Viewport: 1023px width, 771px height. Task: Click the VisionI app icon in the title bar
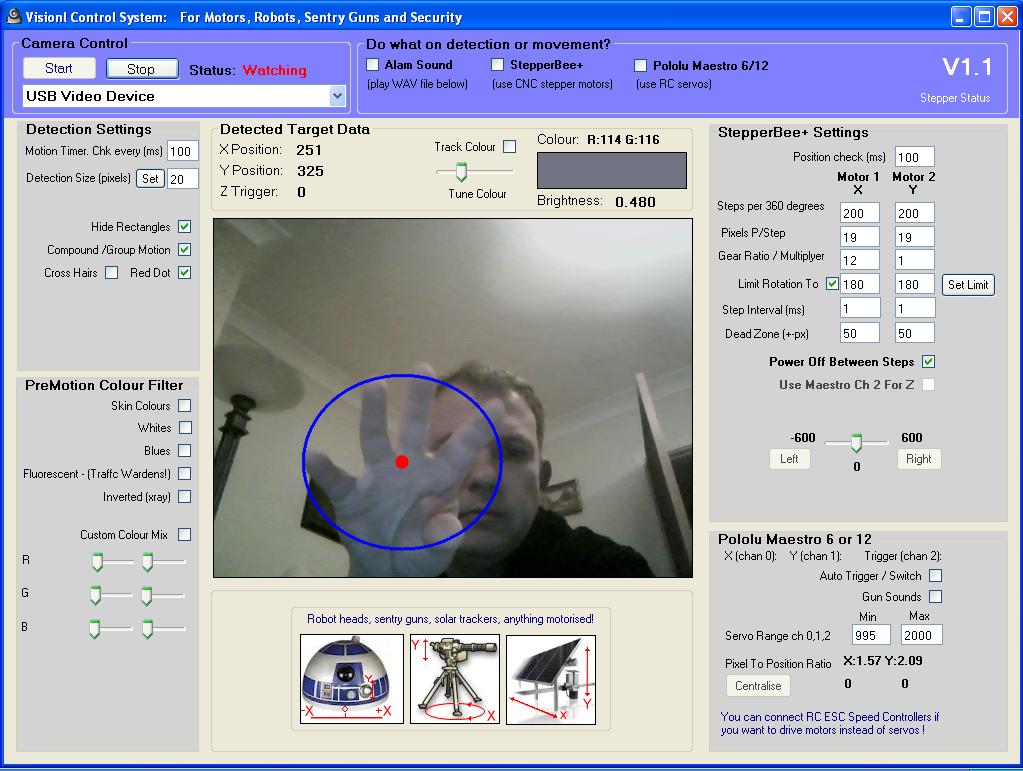[x=12, y=16]
